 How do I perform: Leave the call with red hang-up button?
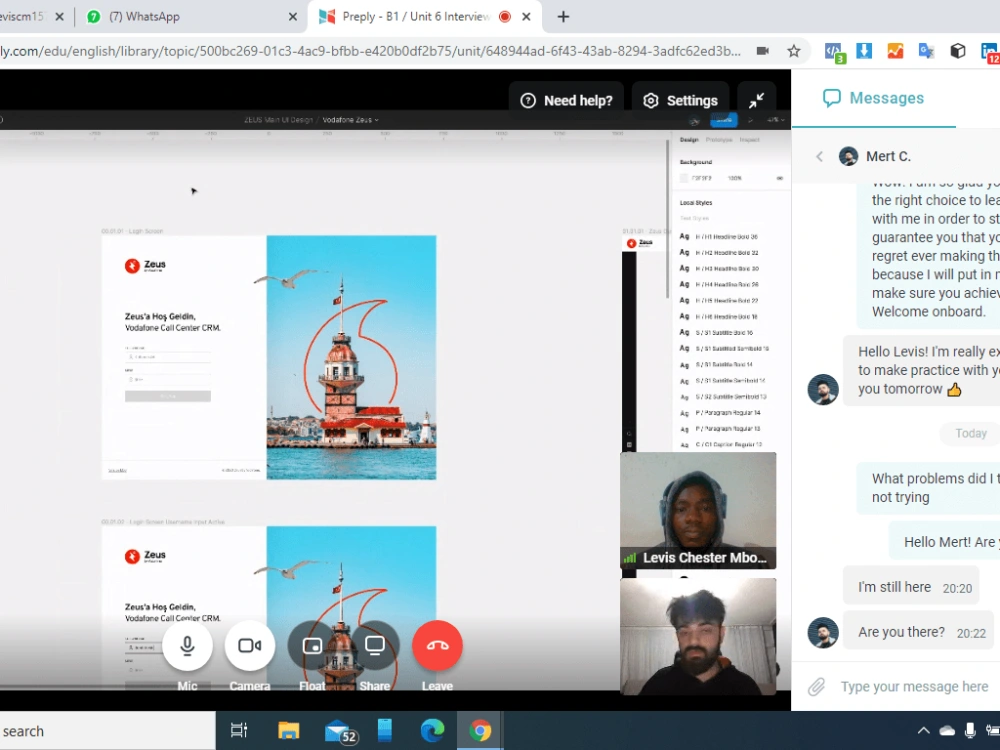click(438, 645)
